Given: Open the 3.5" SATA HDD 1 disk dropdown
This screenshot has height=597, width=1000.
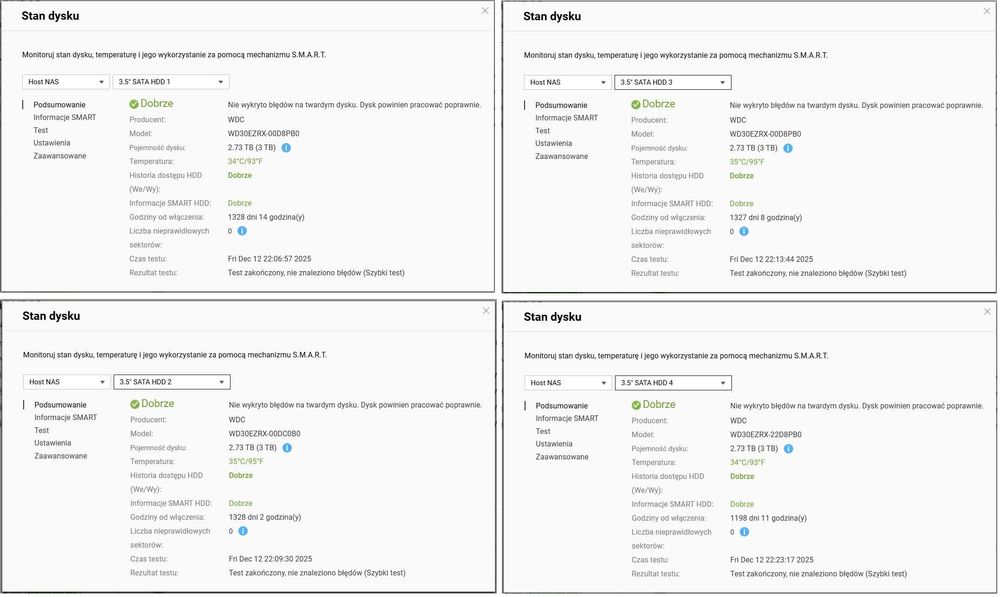Looking at the screenshot, I should coord(172,82).
